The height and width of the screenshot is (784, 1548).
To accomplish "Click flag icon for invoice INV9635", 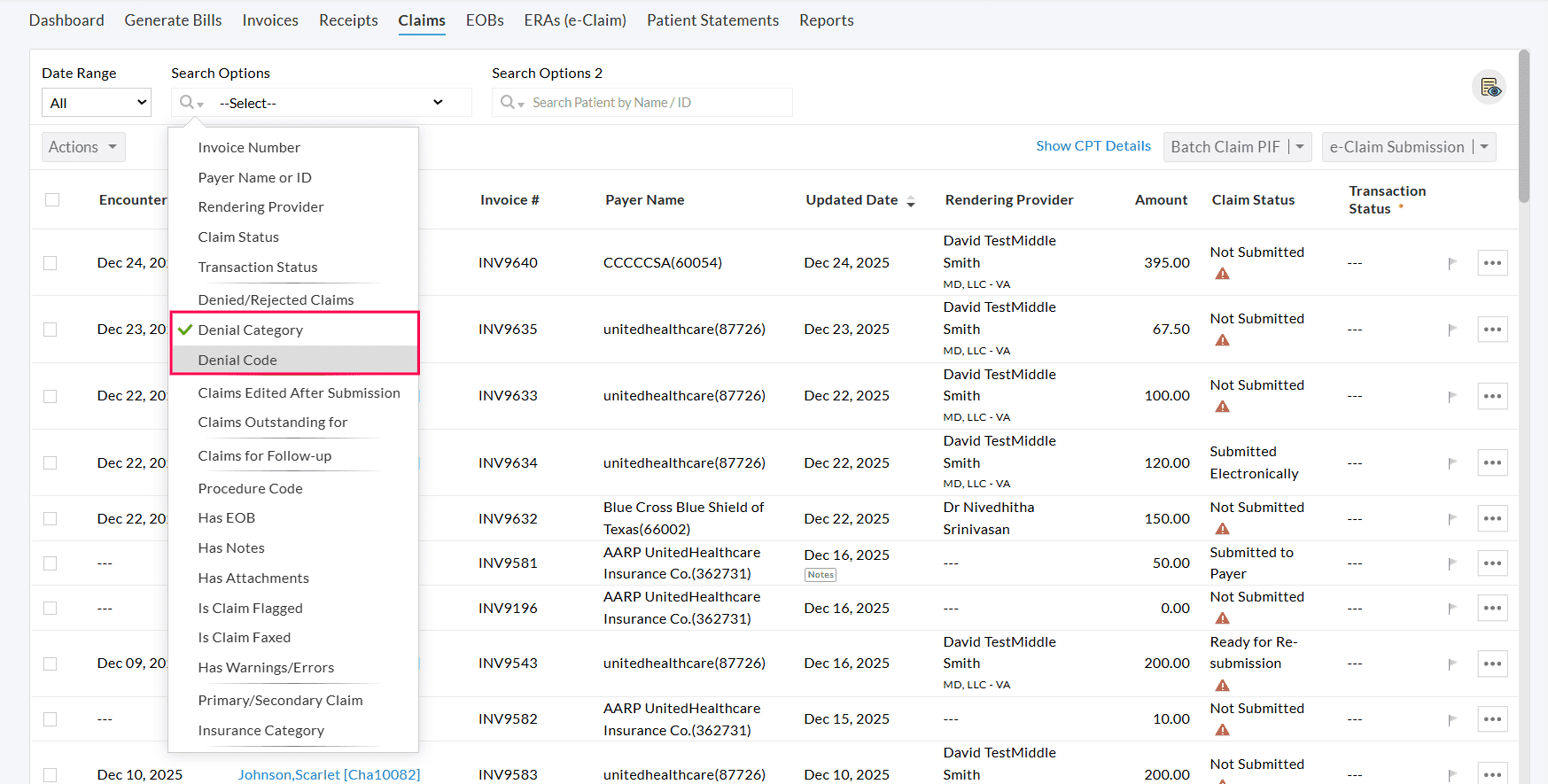I will (1452, 330).
